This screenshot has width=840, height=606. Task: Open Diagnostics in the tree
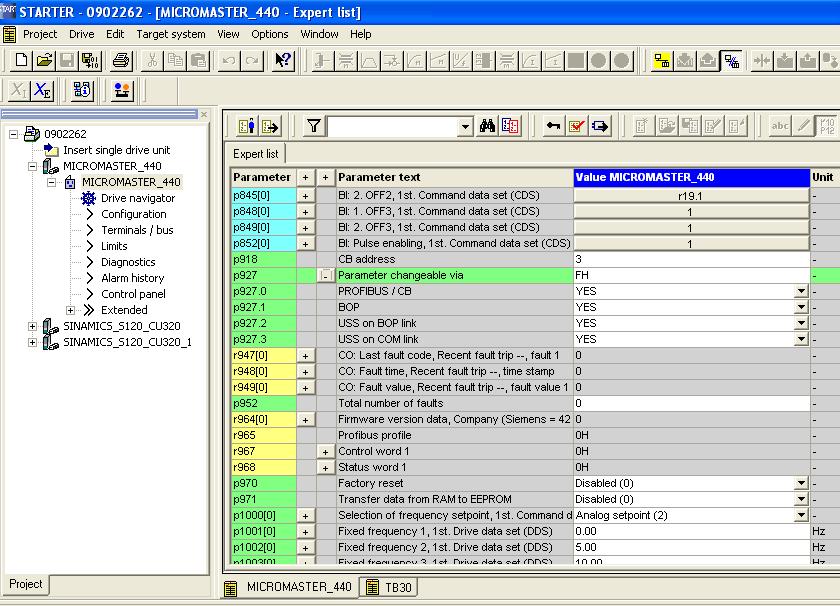(x=128, y=263)
